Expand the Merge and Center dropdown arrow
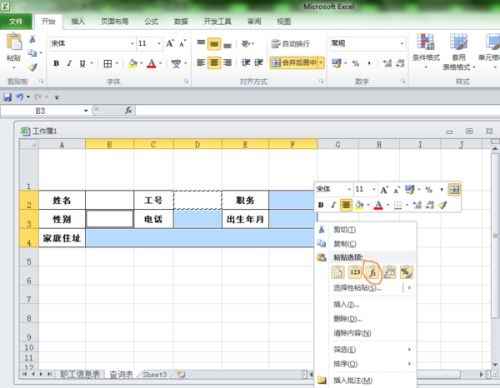 pyautogui.click(x=321, y=62)
